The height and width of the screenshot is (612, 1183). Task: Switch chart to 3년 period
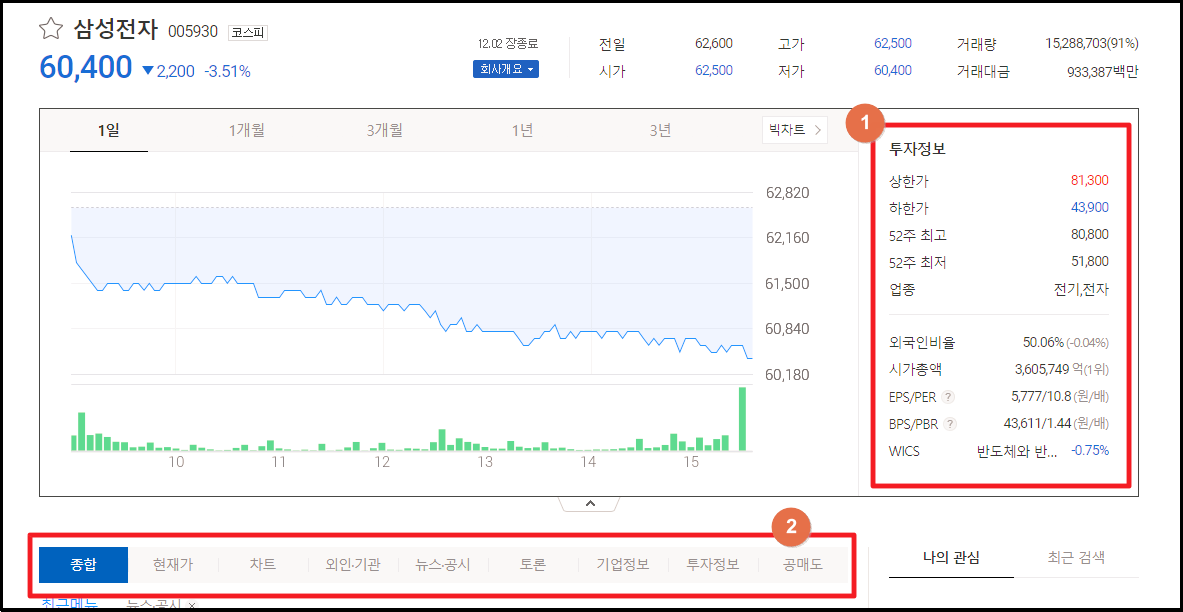click(660, 131)
